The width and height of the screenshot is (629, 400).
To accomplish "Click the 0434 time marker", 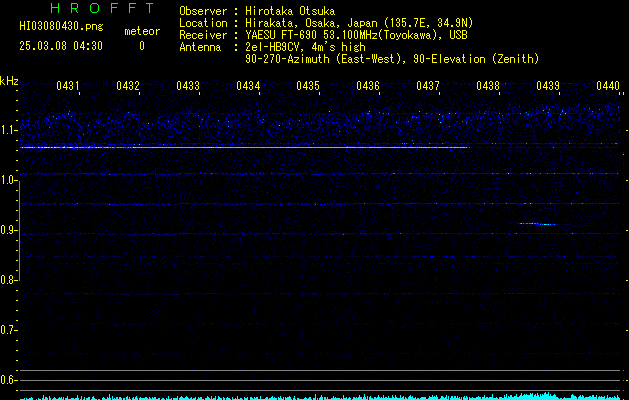I will point(248,85).
